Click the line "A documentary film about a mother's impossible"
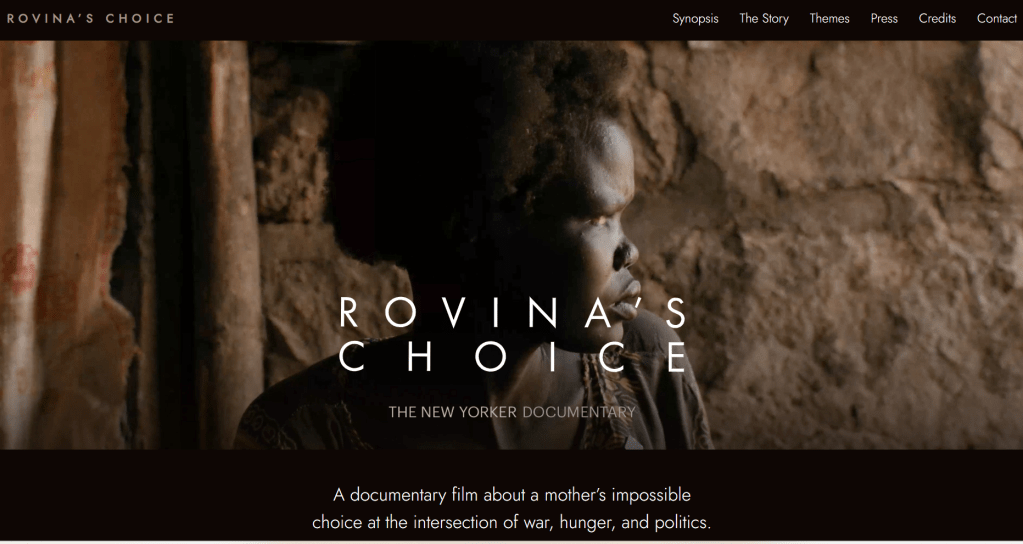Screen dimensions: 1023x544 pyautogui.click(x=512, y=495)
